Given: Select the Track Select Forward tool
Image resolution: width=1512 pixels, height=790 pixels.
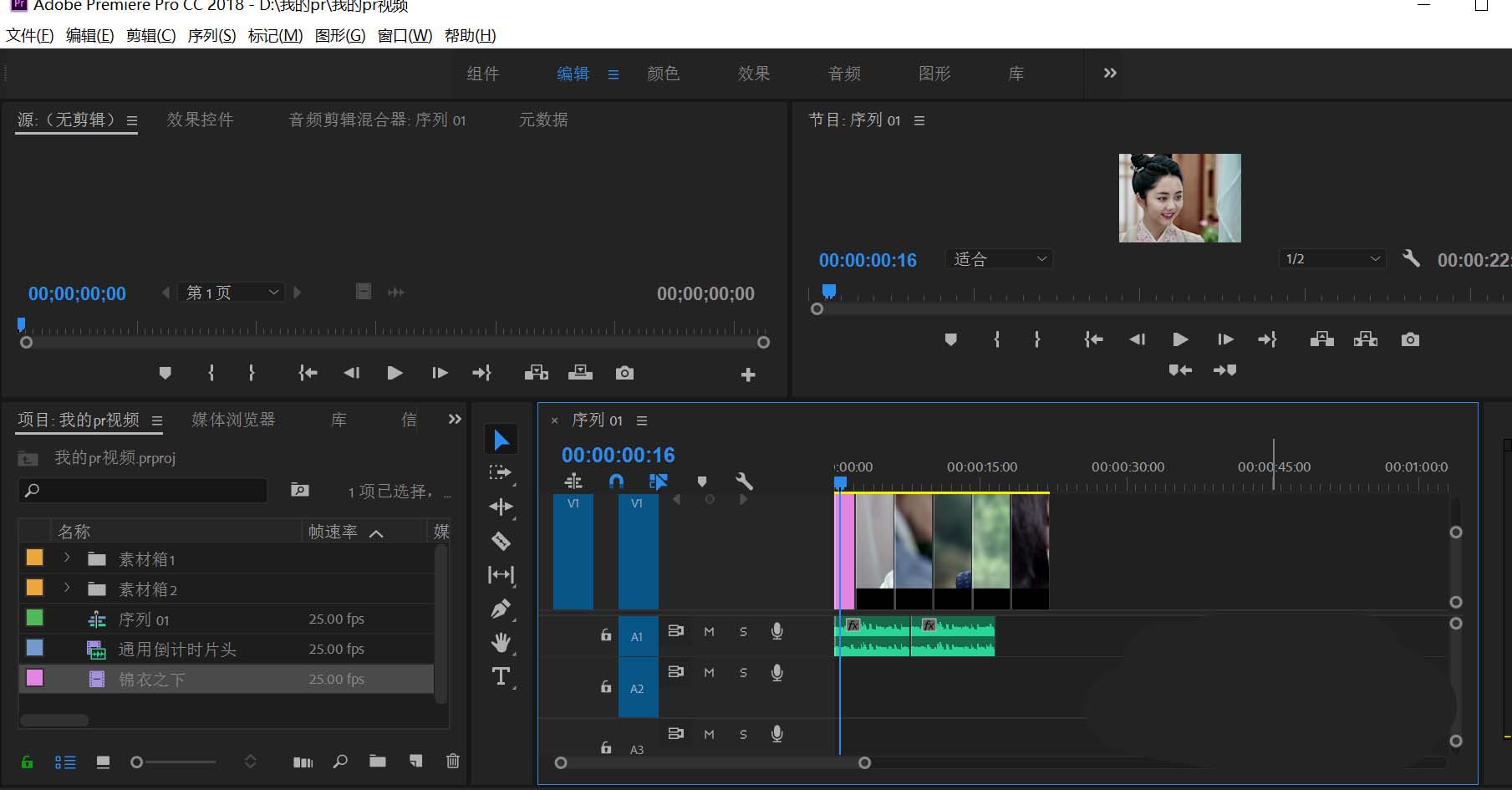Looking at the screenshot, I should pos(500,472).
